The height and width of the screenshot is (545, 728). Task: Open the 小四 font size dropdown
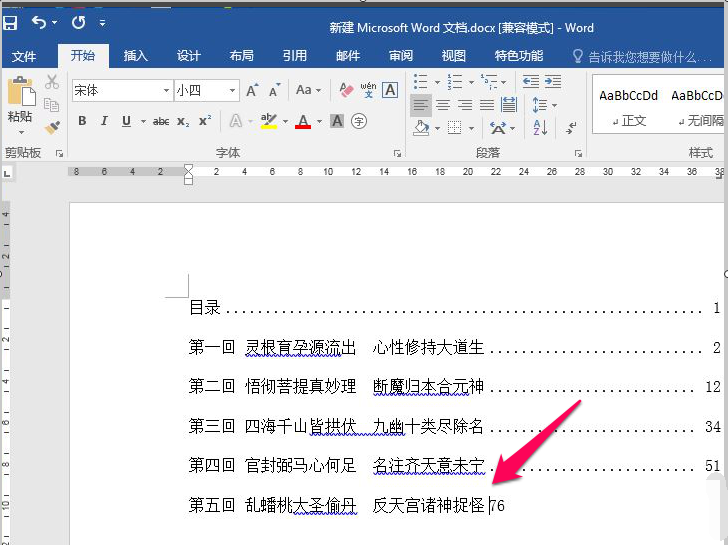click(x=232, y=90)
